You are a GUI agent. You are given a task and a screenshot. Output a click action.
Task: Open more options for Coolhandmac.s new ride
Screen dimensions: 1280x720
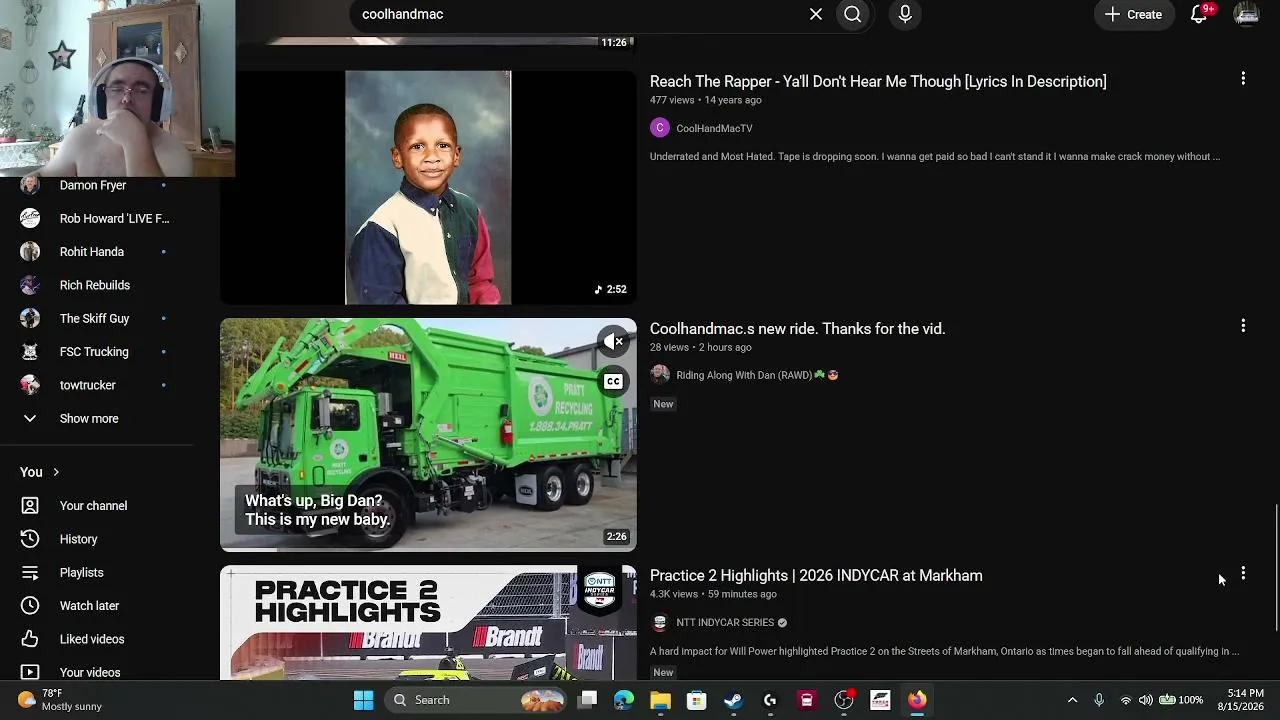(x=1243, y=326)
